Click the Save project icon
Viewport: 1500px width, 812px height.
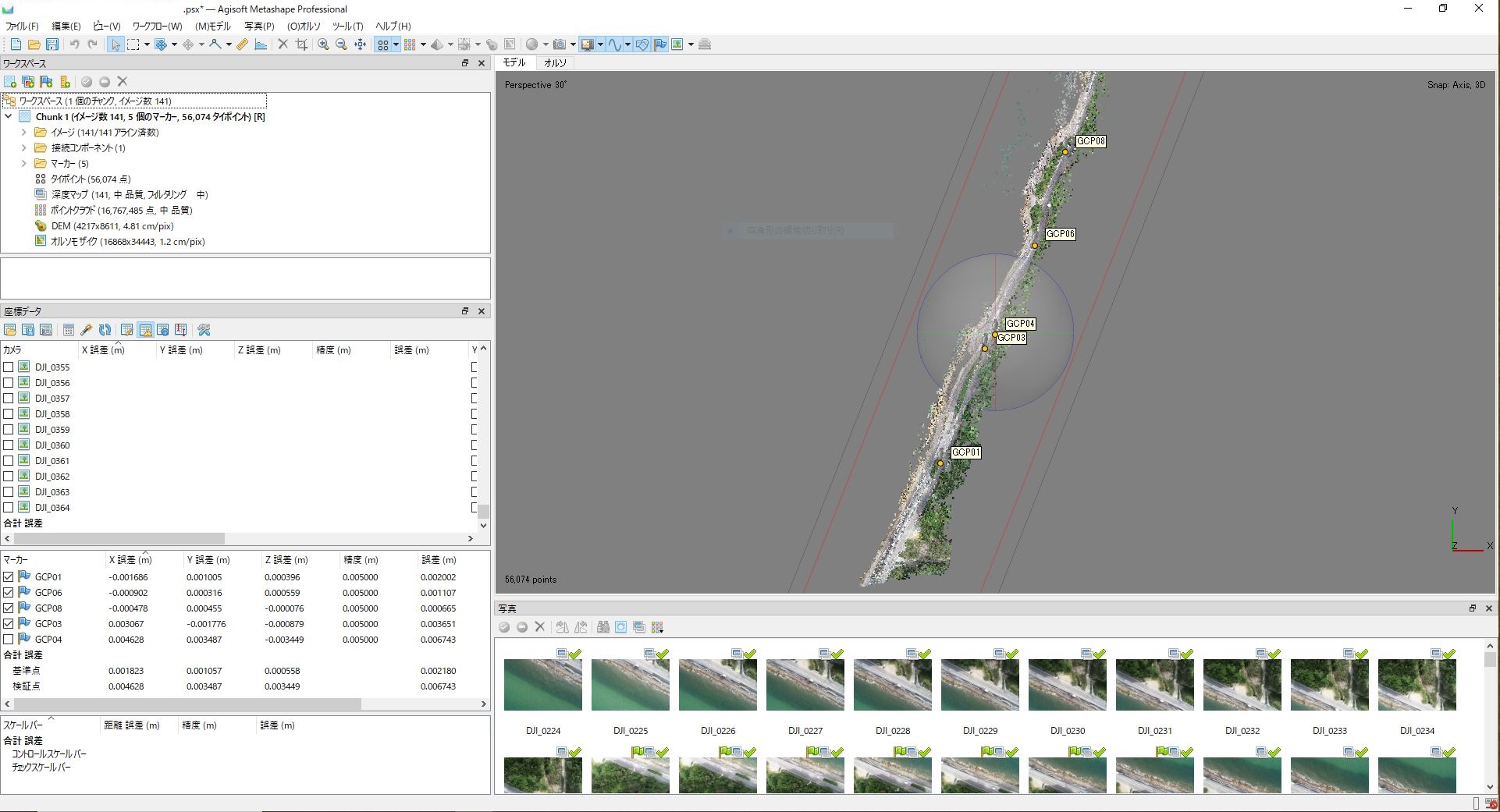click(52, 44)
